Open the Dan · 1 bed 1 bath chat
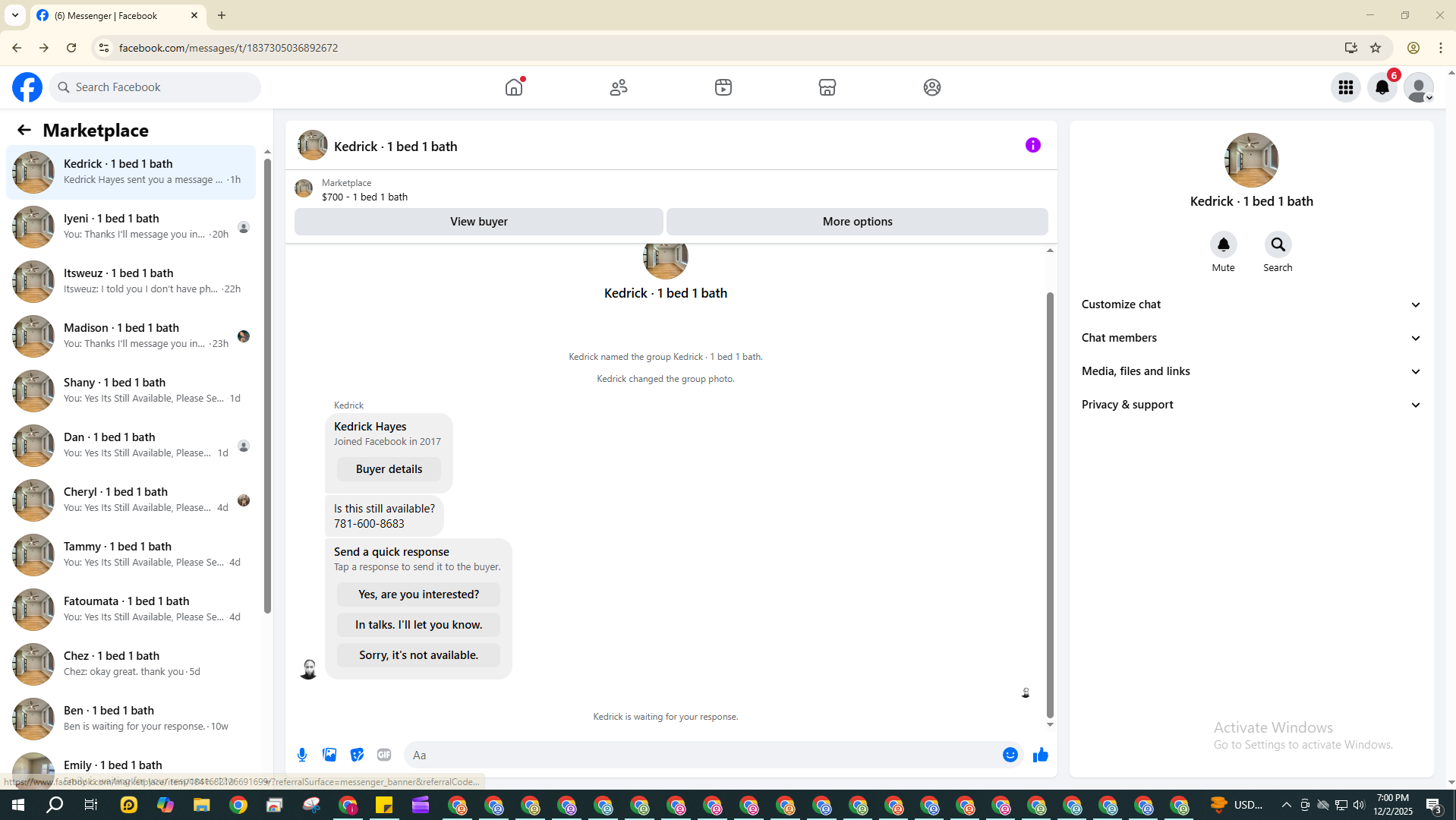 131,446
